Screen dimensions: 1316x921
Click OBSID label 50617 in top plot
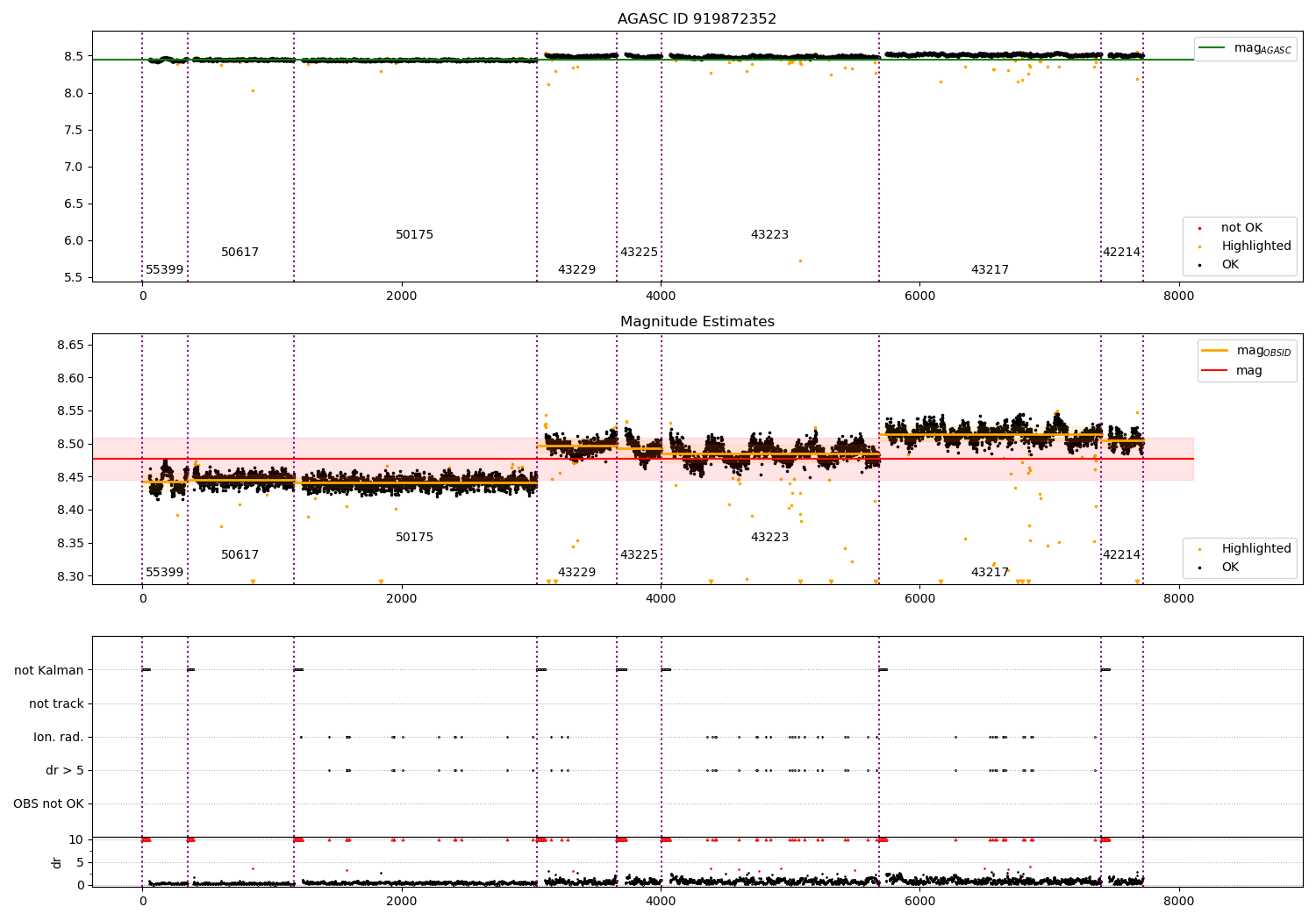(x=240, y=253)
